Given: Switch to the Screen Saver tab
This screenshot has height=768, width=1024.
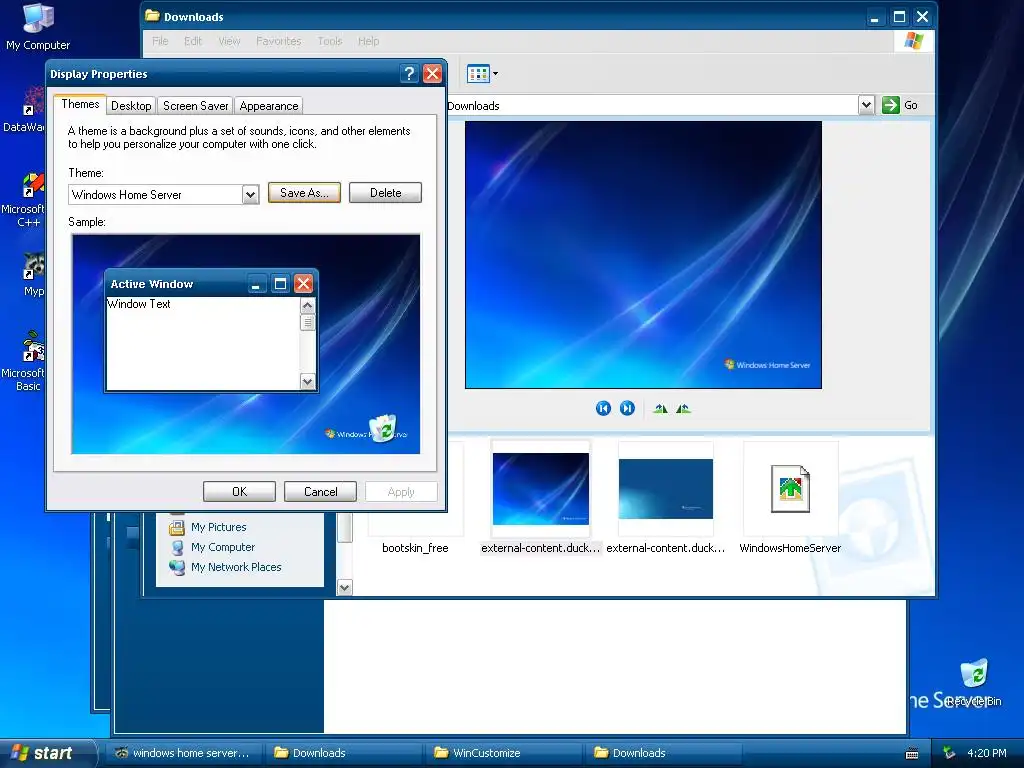Looking at the screenshot, I should (x=195, y=106).
